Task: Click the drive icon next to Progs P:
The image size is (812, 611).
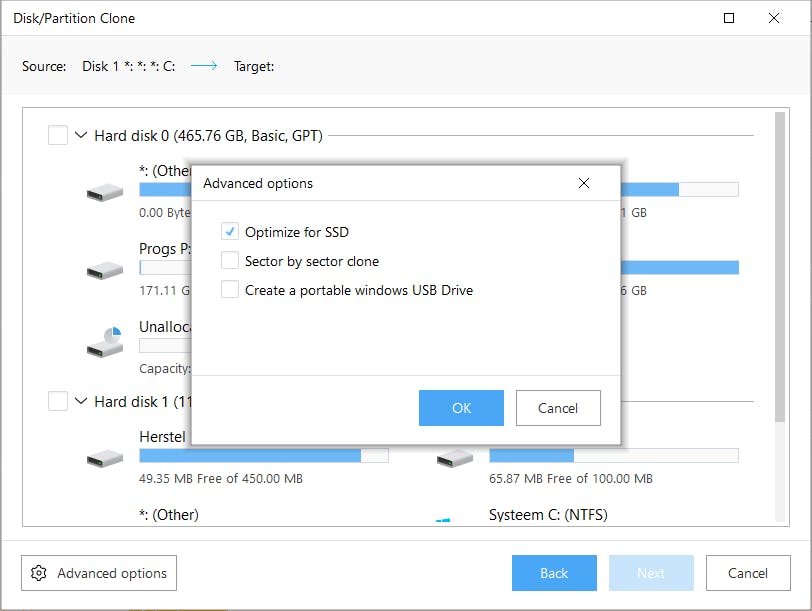Action: 104,270
